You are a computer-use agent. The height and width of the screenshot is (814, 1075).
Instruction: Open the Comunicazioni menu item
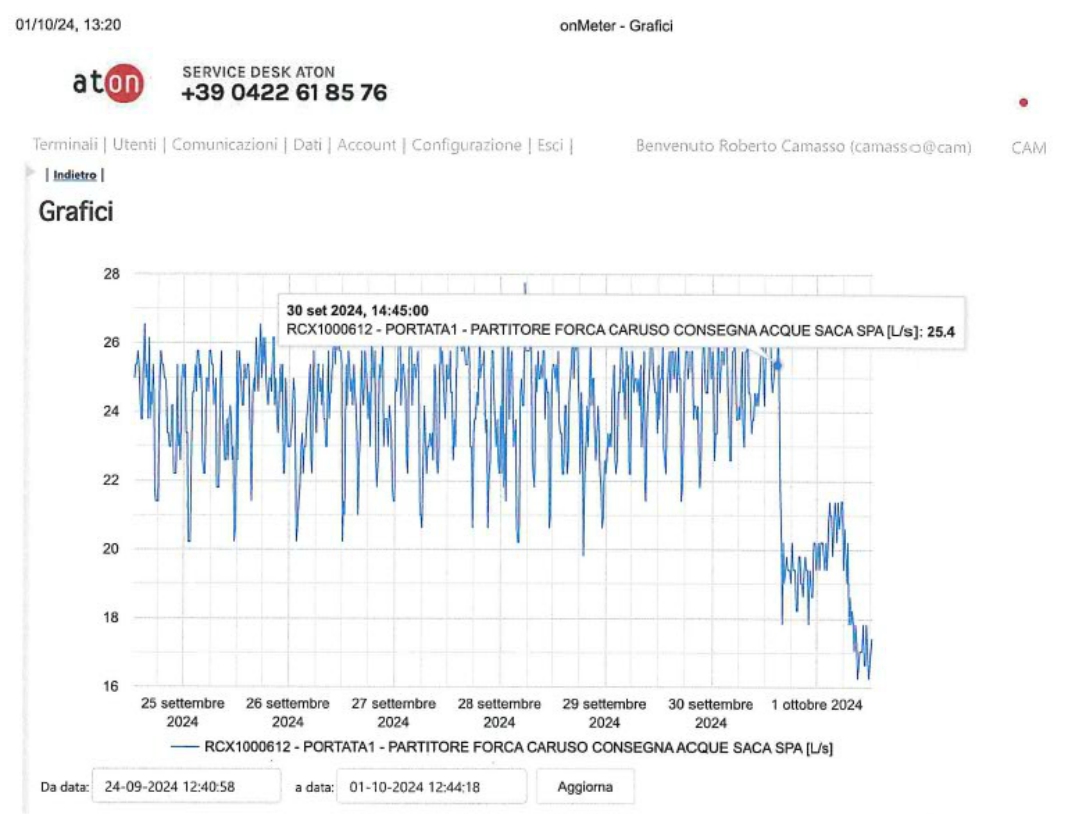(x=224, y=145)
